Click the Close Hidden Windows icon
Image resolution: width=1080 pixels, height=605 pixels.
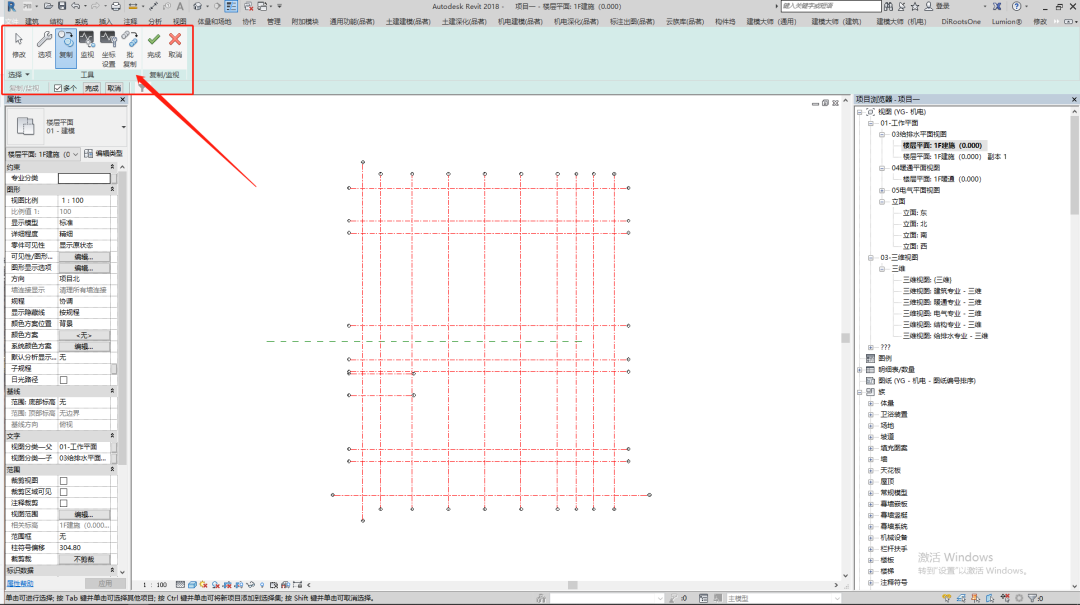(x=248, y=6)
